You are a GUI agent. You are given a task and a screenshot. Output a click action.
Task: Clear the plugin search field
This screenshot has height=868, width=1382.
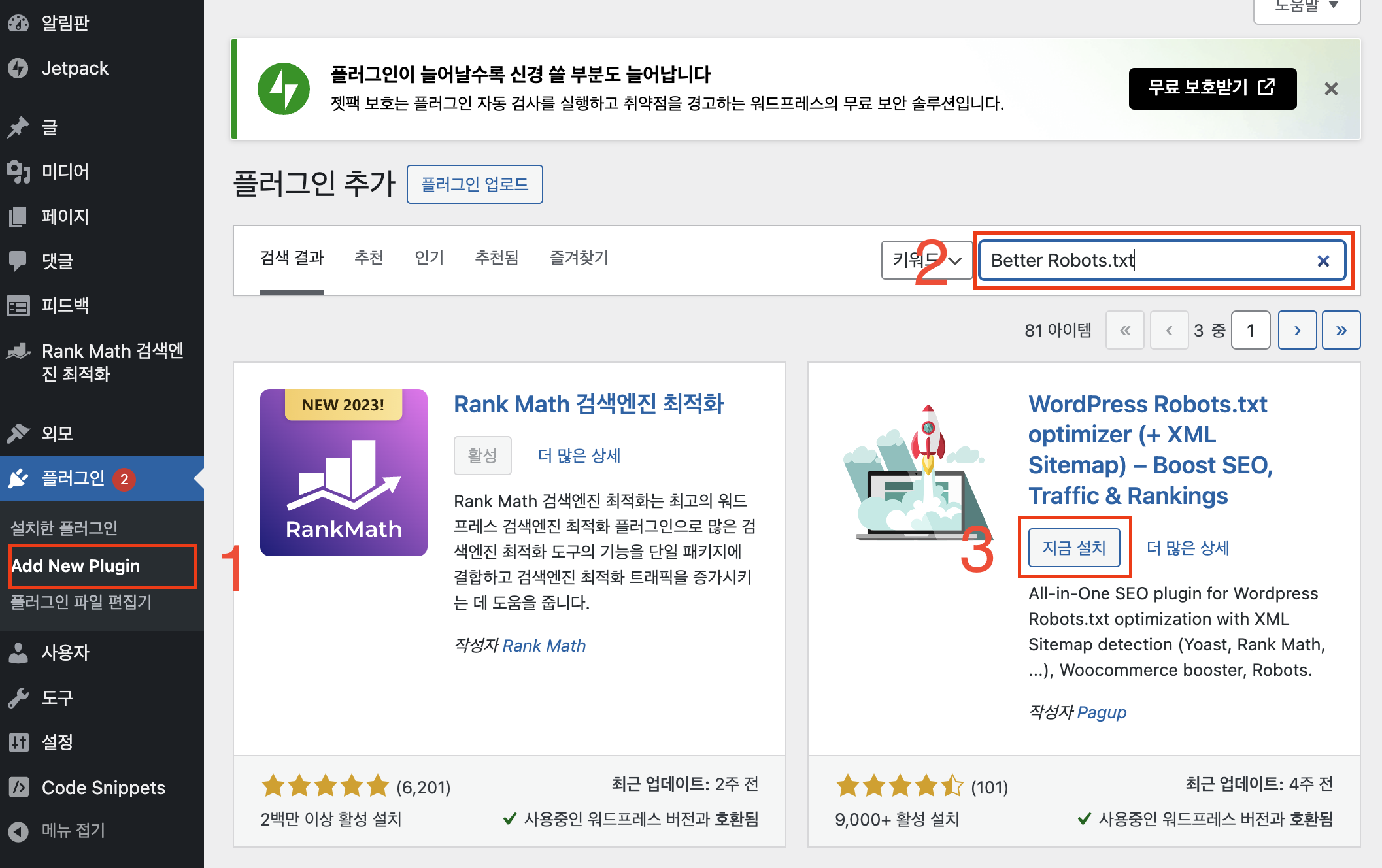click(x=1323, y=261)
